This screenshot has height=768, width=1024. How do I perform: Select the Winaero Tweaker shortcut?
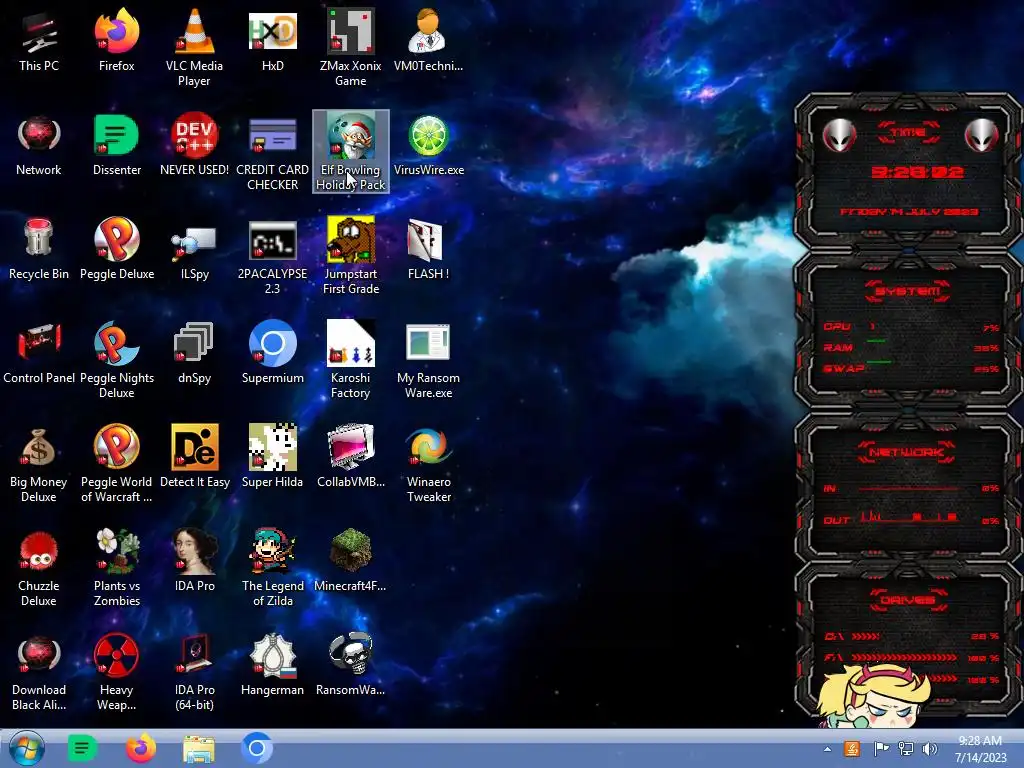(x=428, y=464)
